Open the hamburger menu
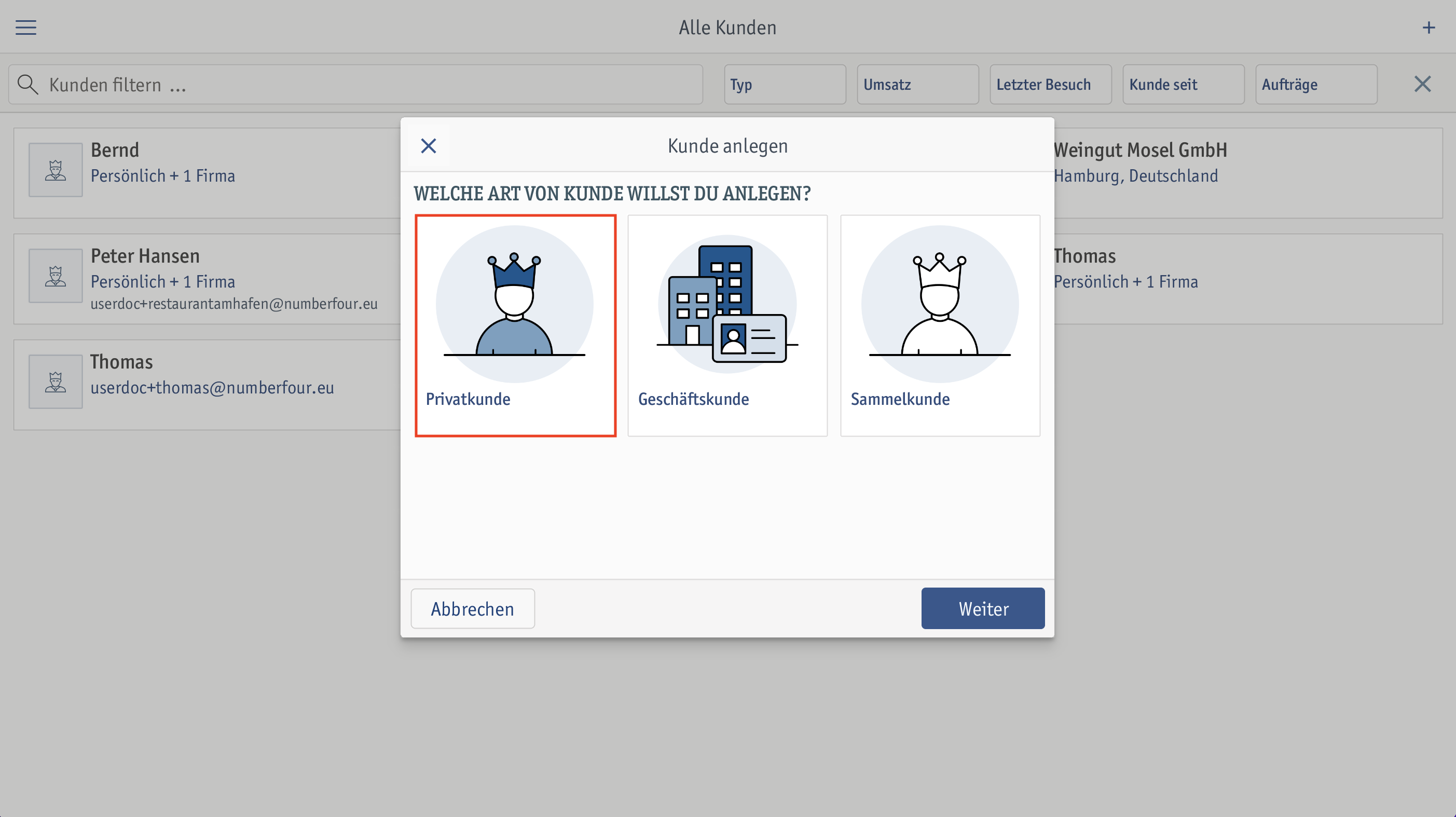This screenshot has height=817, width=1456. coord(25,27)
